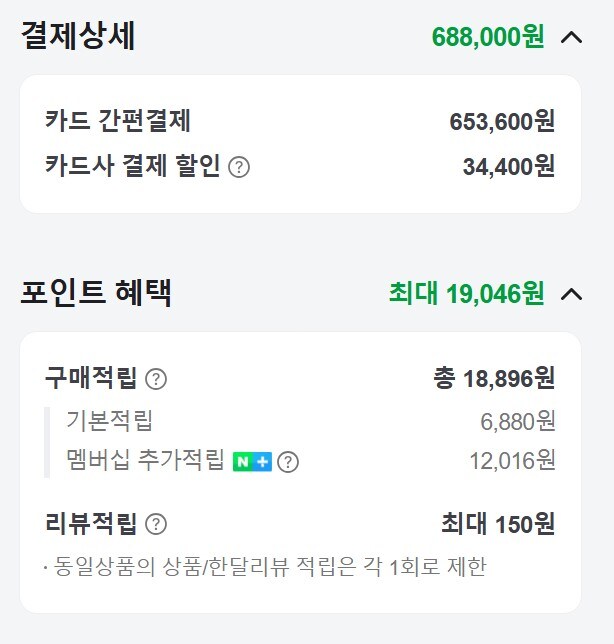Click the 멤버십 추가적립 label
The height and width of the screenshot is (644, 614).
(x=145, y=460)
